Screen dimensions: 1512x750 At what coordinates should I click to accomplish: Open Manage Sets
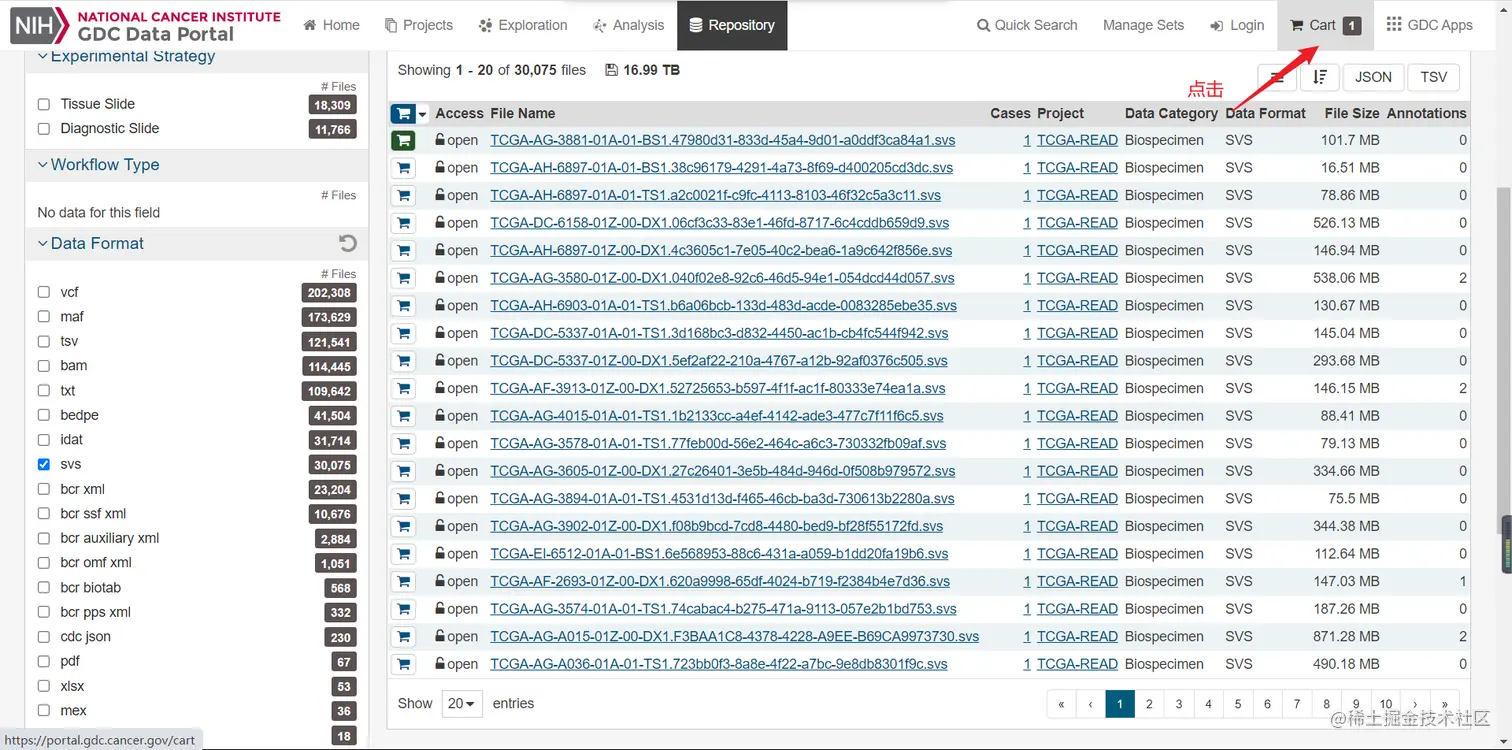1143,25
